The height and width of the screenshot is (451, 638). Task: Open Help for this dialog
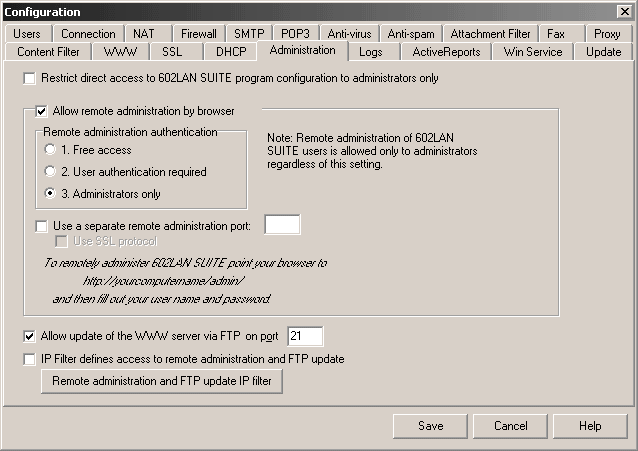pyautogui.click(x=590, y=426)
